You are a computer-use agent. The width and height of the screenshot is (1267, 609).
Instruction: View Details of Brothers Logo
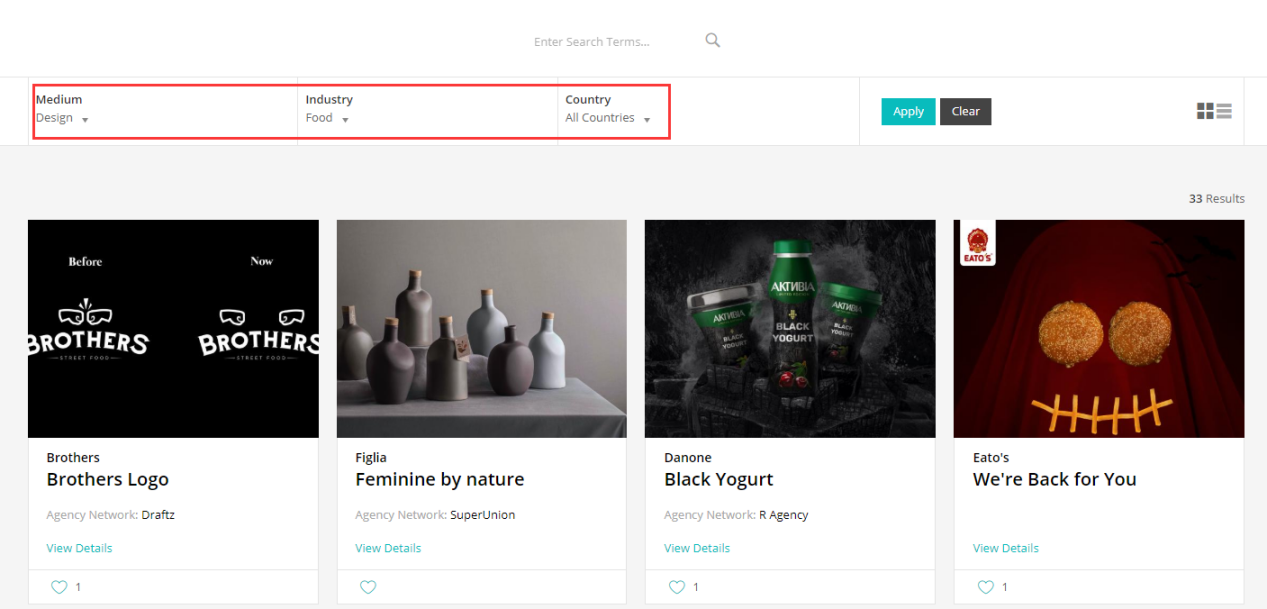[79, 548]
